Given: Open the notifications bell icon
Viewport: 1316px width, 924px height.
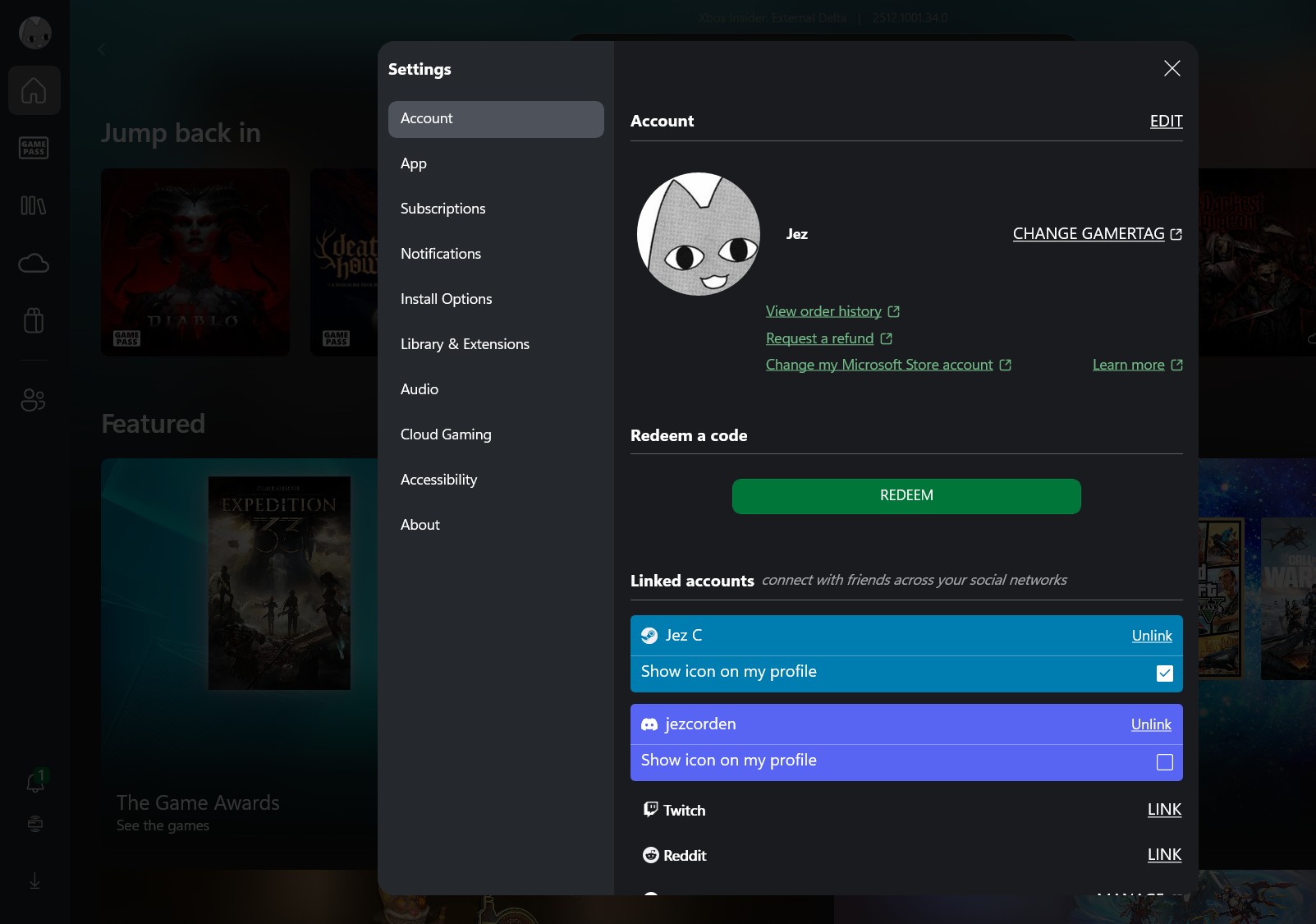Looking at the screenshot, I should pos(35,781).
